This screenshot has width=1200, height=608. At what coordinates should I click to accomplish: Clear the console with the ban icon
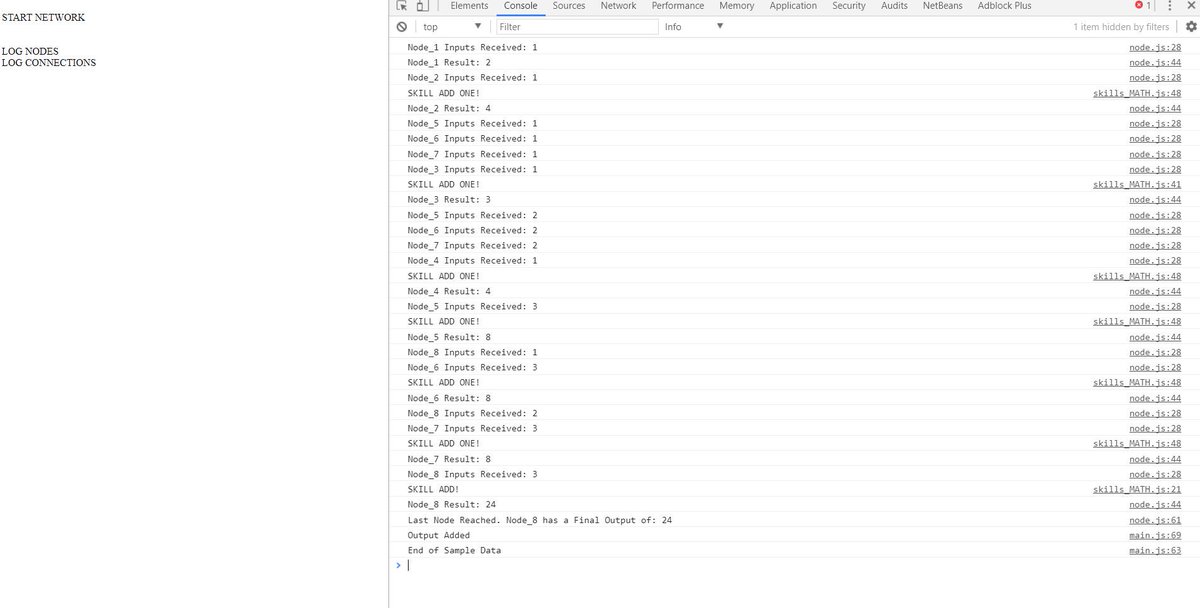click(401, 27)
